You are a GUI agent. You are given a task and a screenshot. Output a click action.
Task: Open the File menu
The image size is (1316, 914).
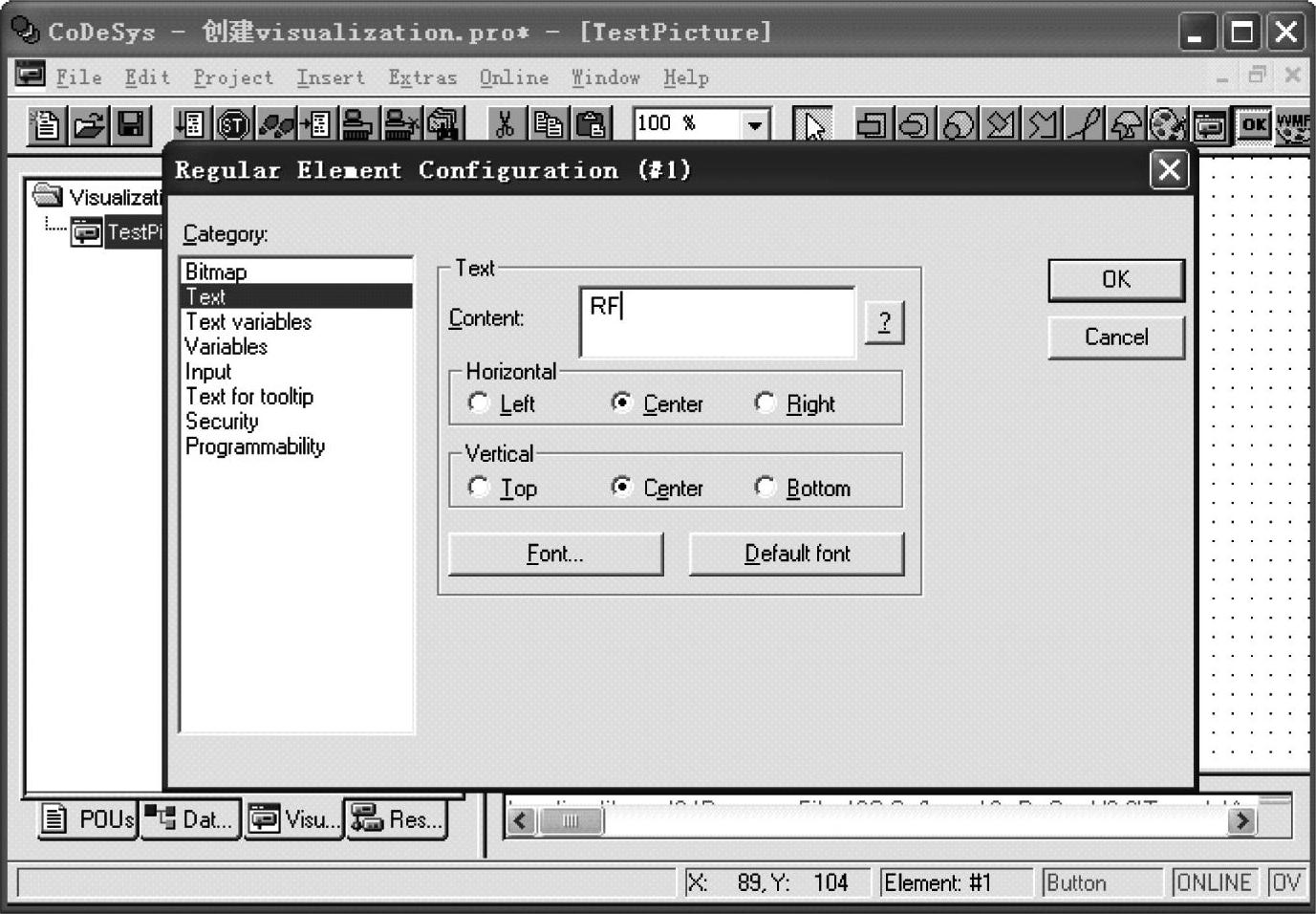pyautogui.click(x=79, y=77)
